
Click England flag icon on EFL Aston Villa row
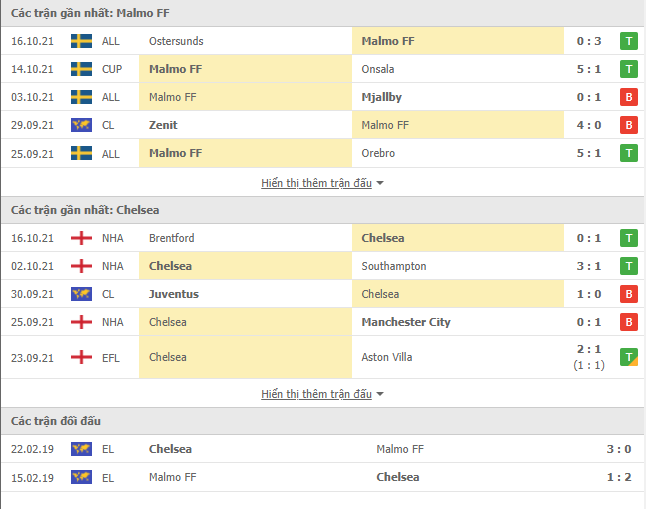click(x=81, y=357)
